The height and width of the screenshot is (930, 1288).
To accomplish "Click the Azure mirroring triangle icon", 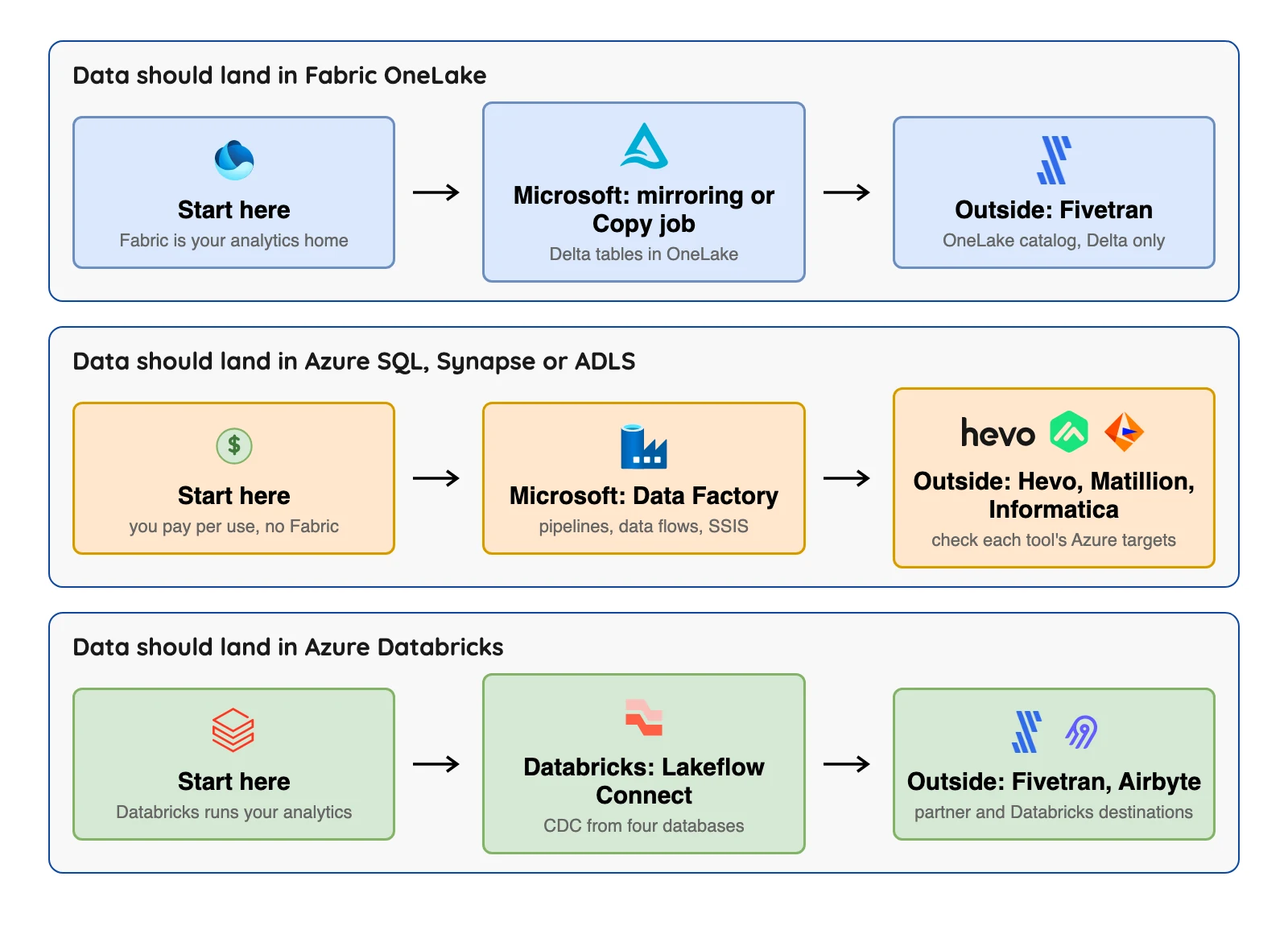I will click(x=644, y=146).
